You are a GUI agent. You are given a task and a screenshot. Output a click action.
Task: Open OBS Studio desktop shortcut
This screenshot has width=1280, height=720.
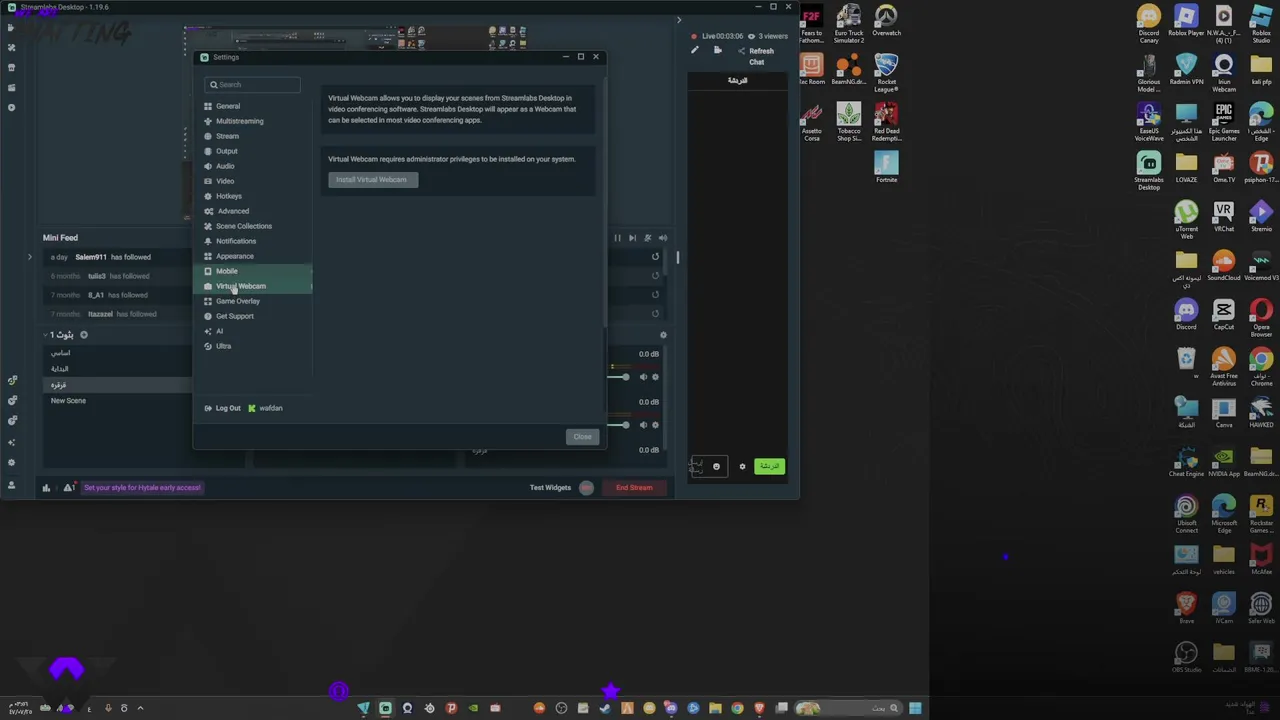(1186, 657)
